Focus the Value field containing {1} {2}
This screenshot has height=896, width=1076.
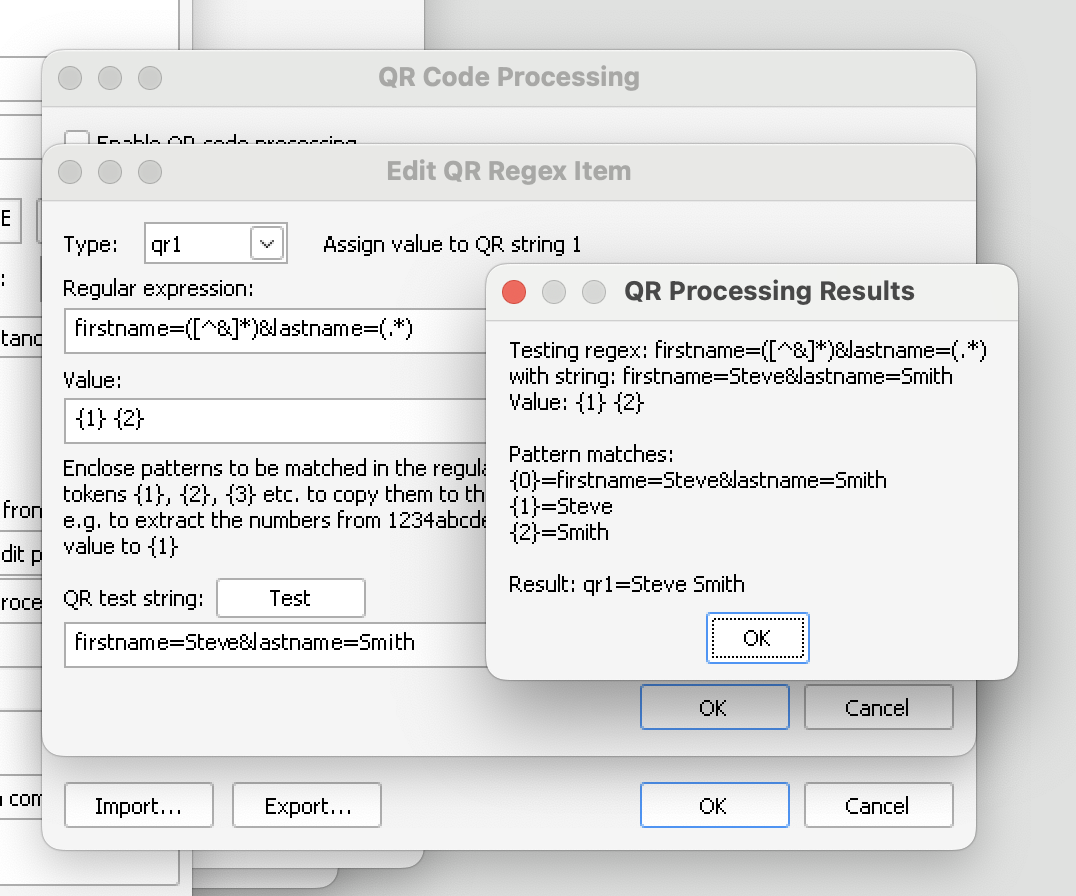(270, 419)
